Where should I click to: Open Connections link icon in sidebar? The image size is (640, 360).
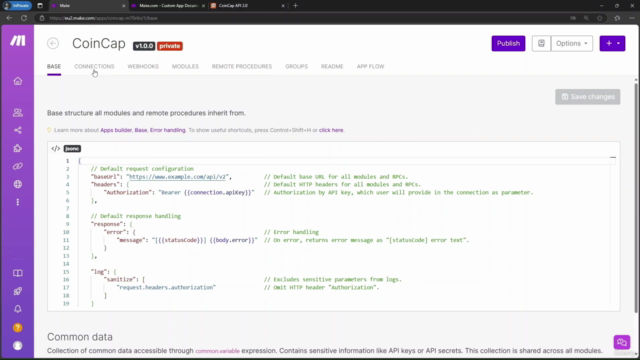pos(18,166)
